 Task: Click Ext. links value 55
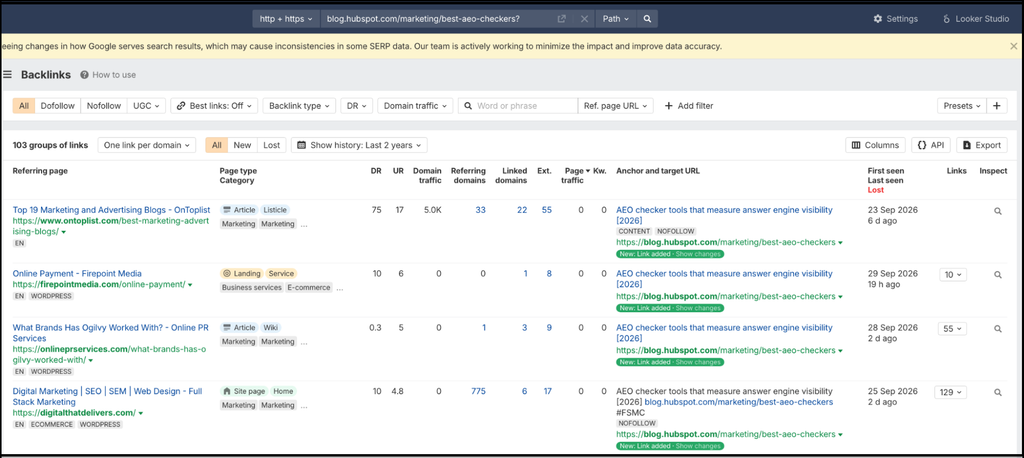[547, 210]
